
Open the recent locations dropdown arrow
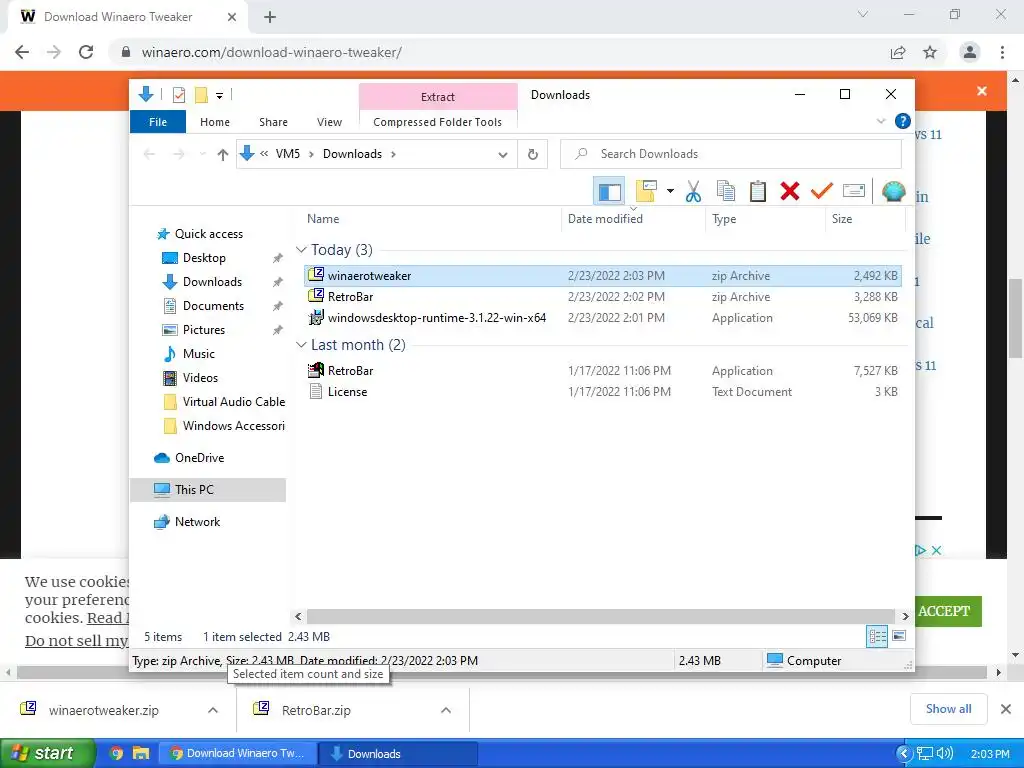(202, 154)
